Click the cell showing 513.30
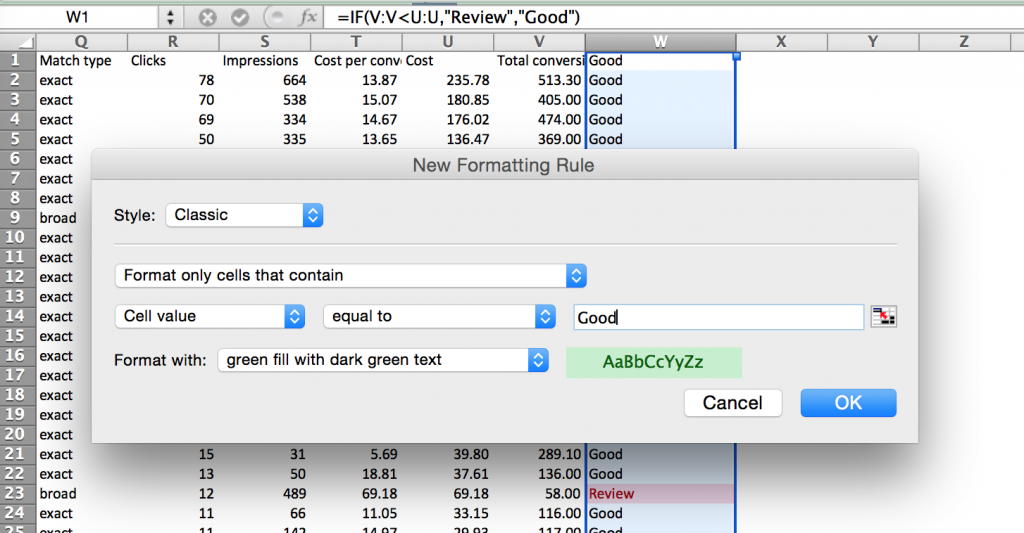This screenshot has width=1024, height=533. [539, 80]
